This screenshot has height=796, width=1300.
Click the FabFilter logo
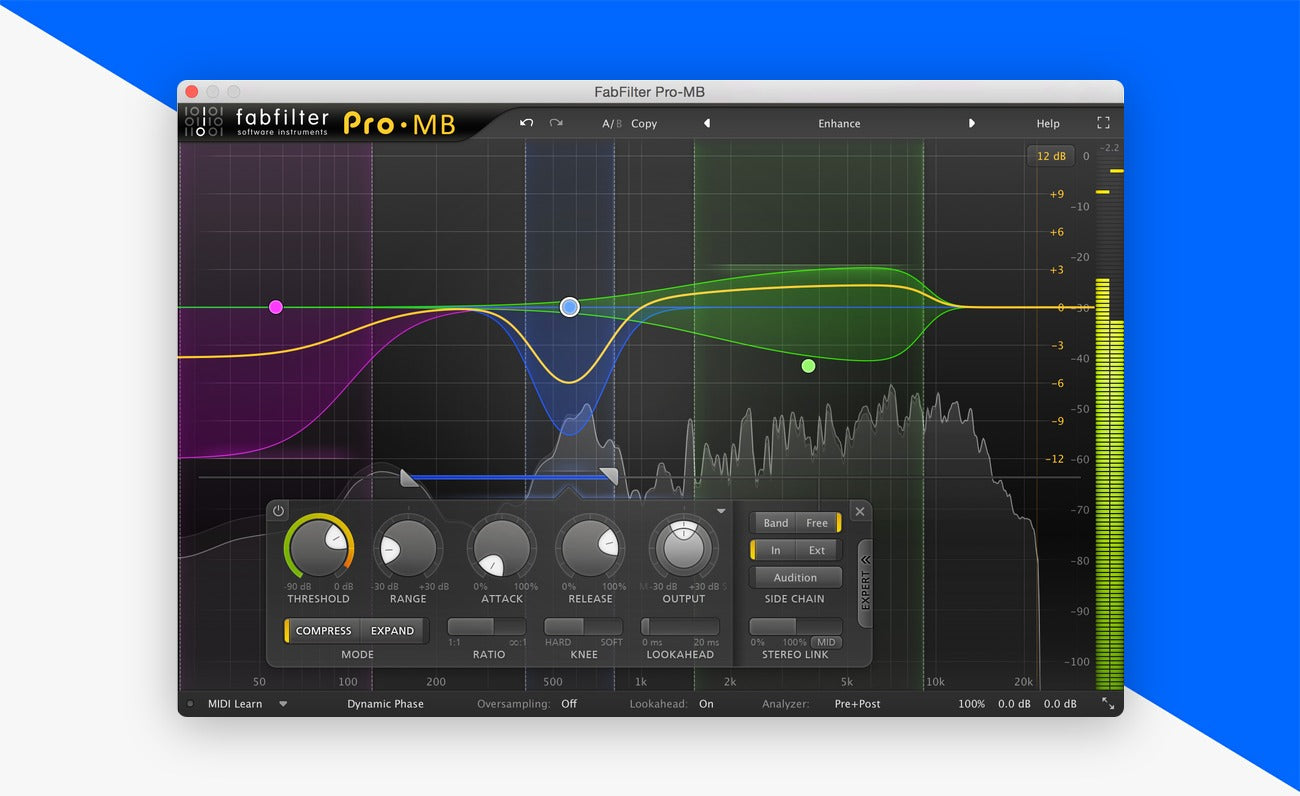pyautogui.click(x=257, y=121)
